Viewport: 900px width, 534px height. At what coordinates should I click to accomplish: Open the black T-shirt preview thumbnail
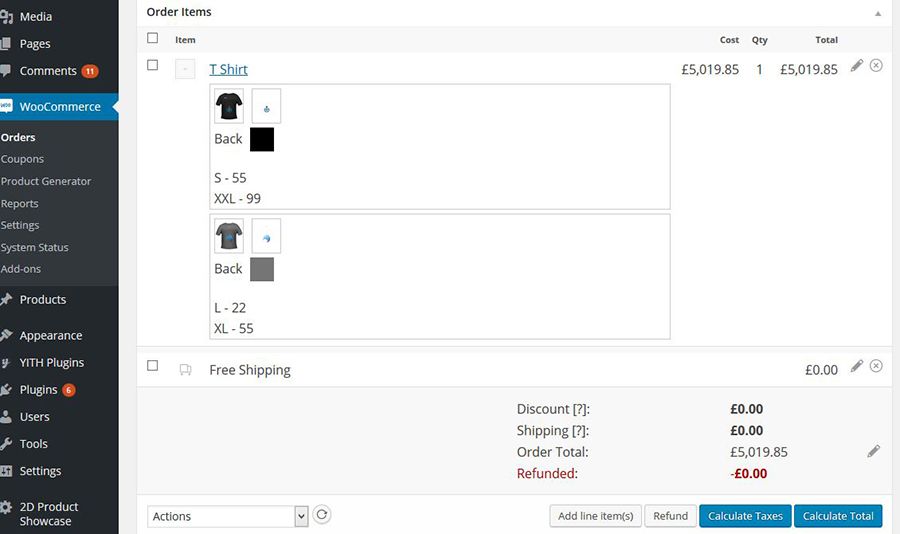pos(229,106)
